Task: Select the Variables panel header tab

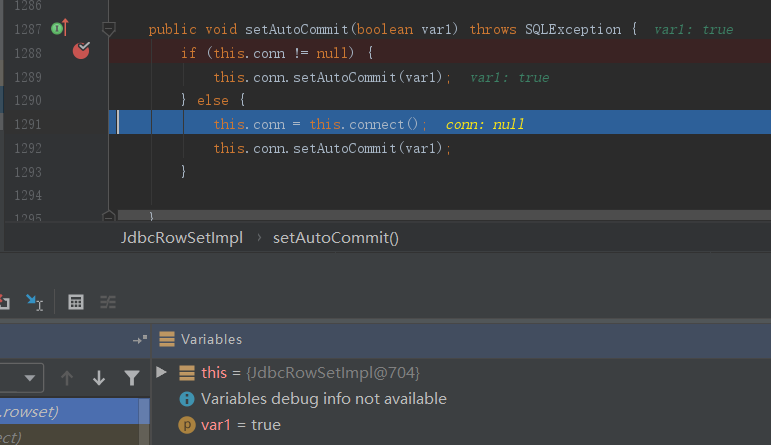Action: pos(210,340)
